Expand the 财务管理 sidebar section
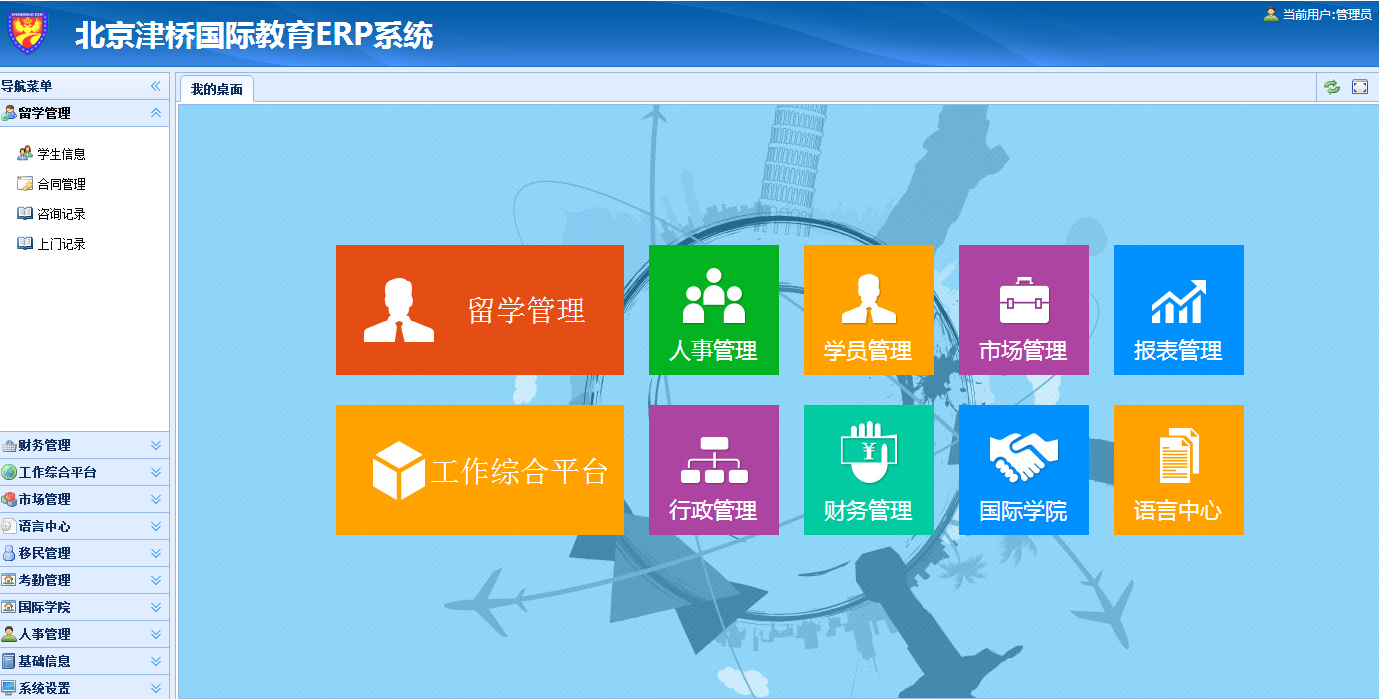 (x=155, y=446)
